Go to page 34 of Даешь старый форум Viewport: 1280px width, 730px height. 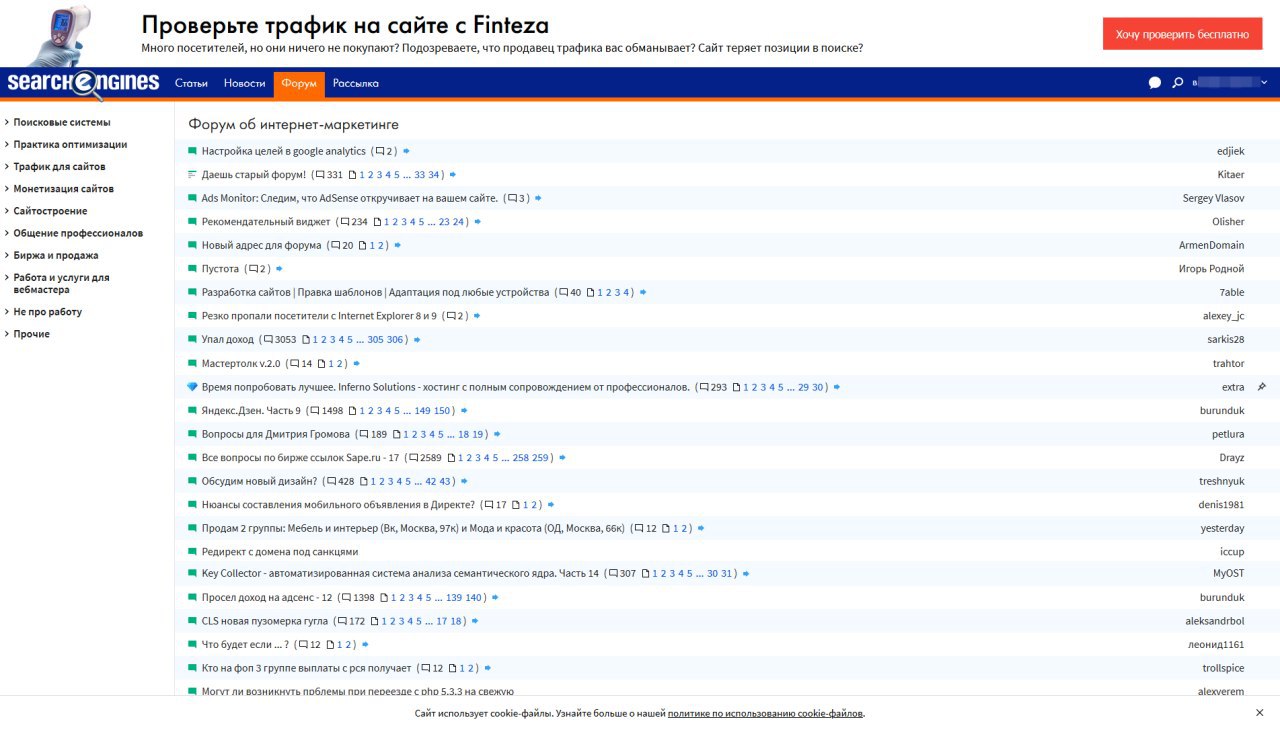point(434,175)
